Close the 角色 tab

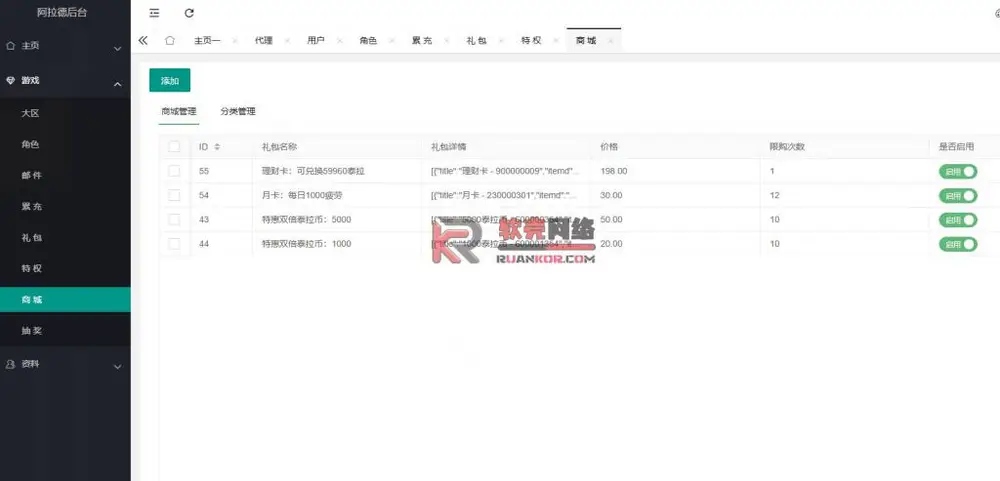[392, 41]
